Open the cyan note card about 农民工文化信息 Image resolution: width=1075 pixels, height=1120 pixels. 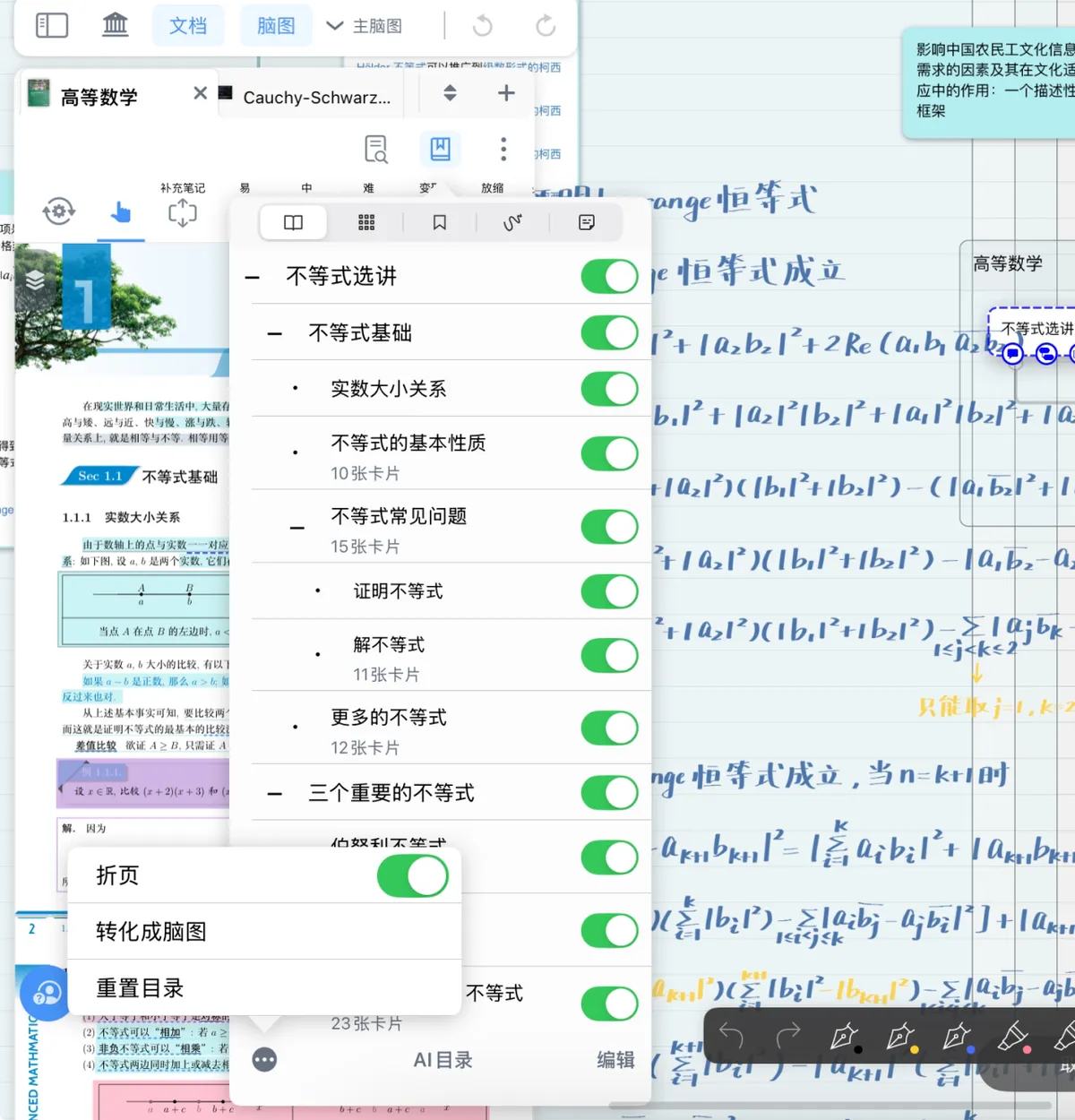[990, 81]
